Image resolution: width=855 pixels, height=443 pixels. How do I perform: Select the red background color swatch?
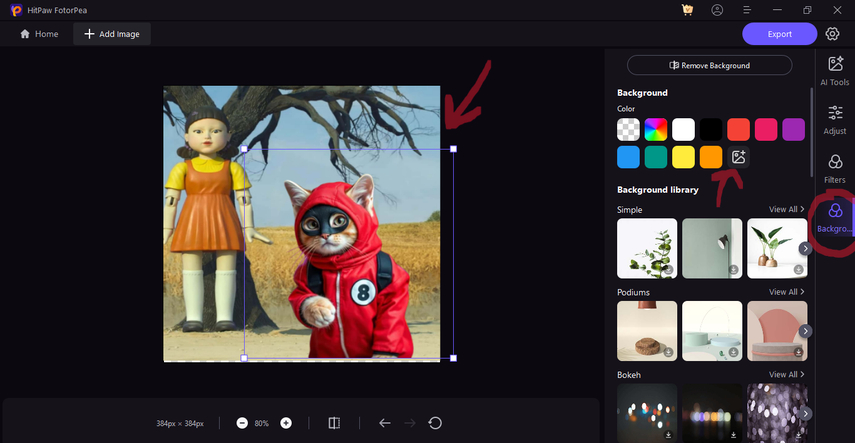point(739,129)
